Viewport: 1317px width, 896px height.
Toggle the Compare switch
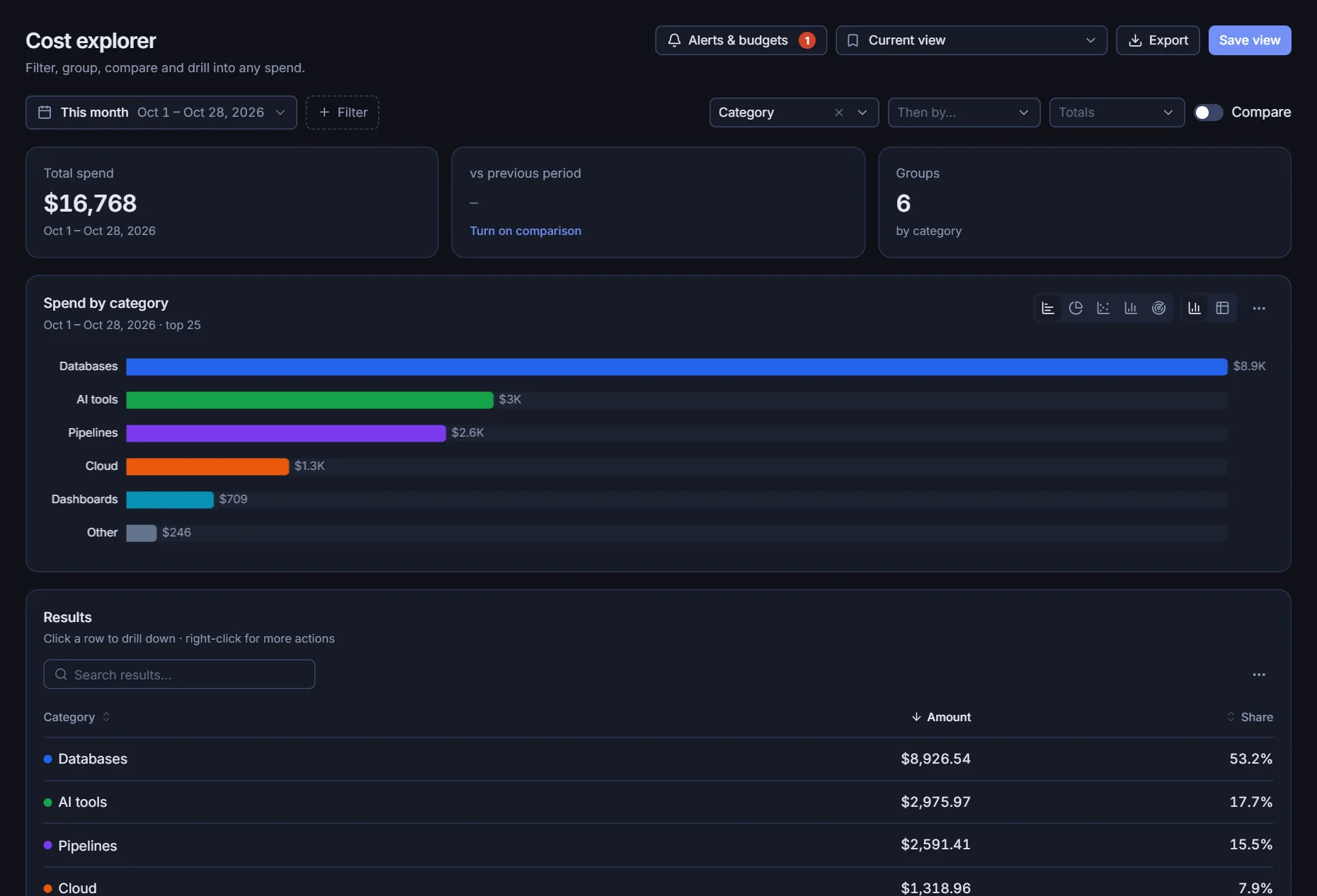pos(1209,113)
